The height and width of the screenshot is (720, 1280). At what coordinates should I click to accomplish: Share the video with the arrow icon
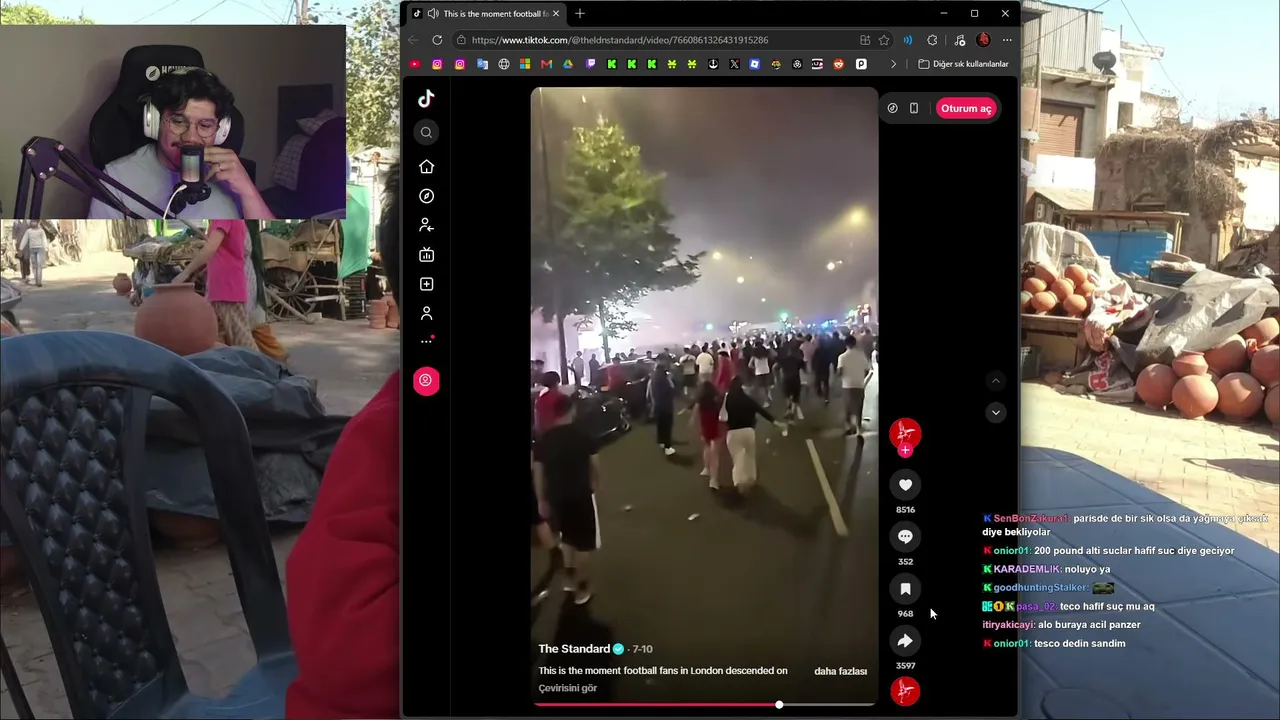click(905, 641)
